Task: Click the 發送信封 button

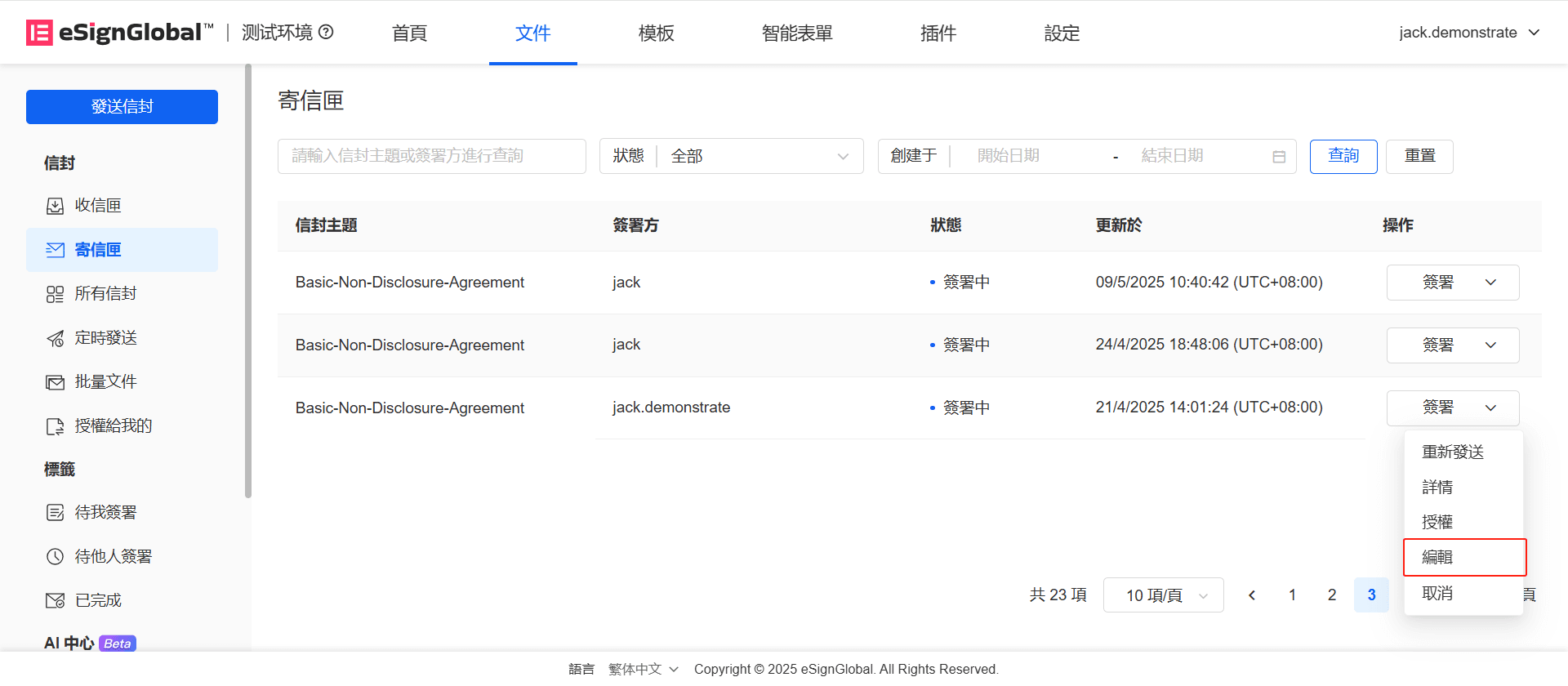Action: click(122, 107)
